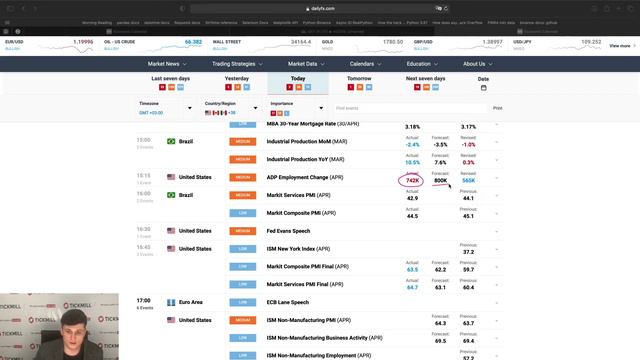Viewport: 640px width, 360px height.
Task: Expand the Industrial Production MoM row
Action: point(497,142)
